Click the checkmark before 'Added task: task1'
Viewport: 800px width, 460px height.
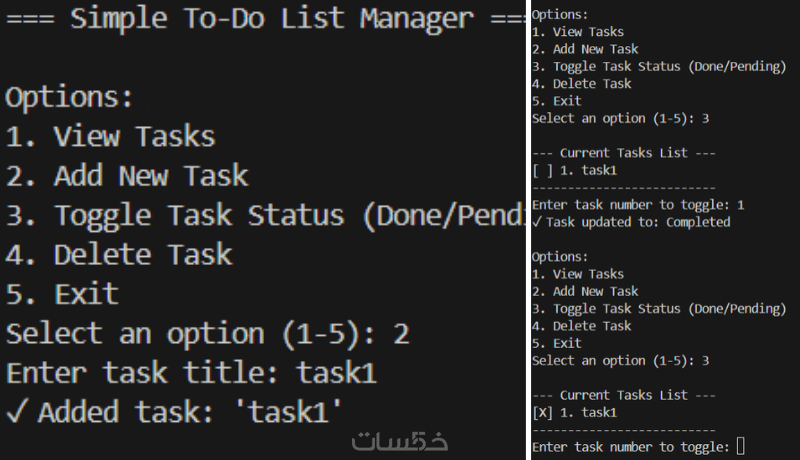click(x=16, y=411)
